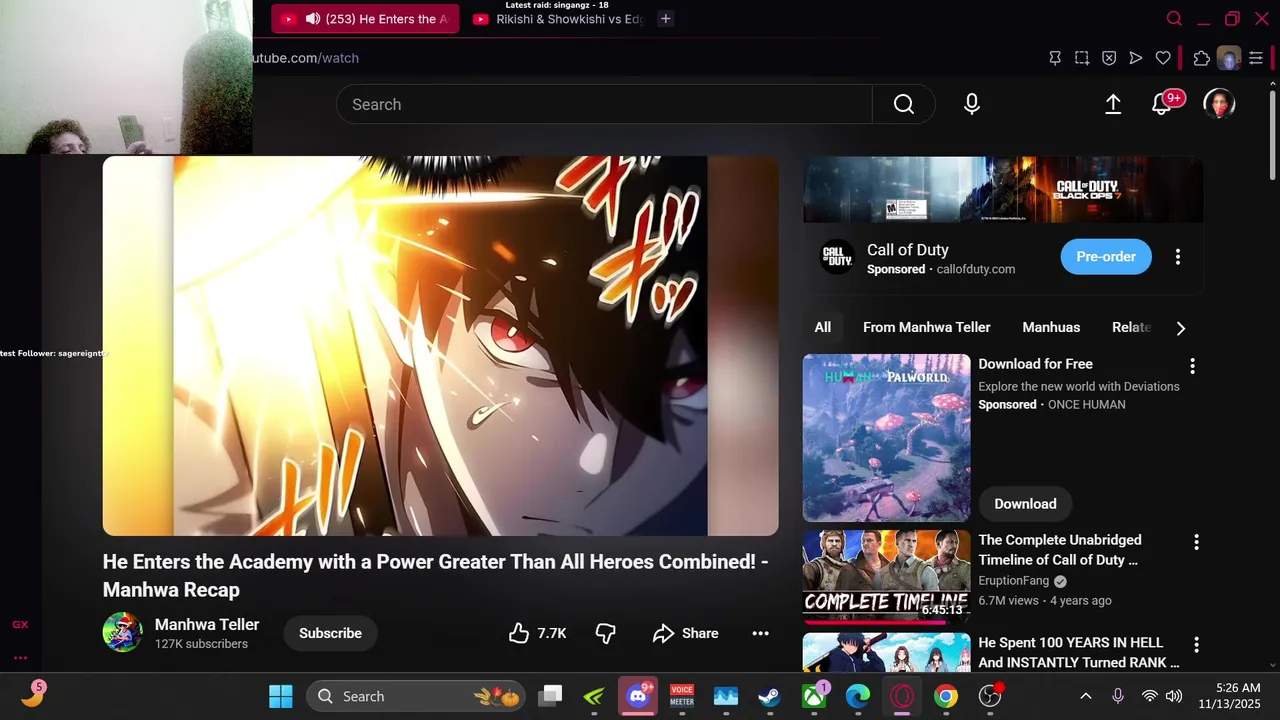1280x720 pixels.
Task: Click the video player frame
Action: point(441,346)
